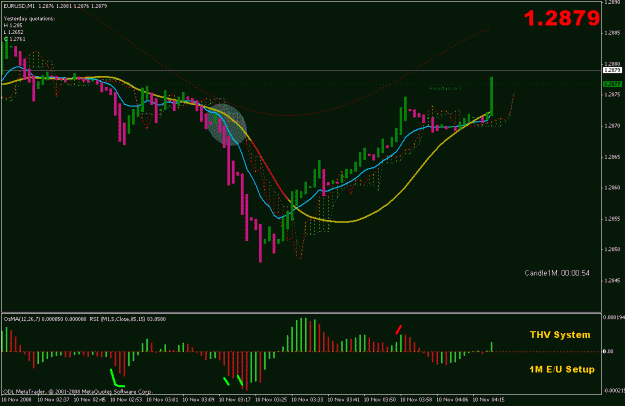625x406 pixels.
Task: Click yesterday's high 'H 1.285' value
Action: tap(13, 25)
